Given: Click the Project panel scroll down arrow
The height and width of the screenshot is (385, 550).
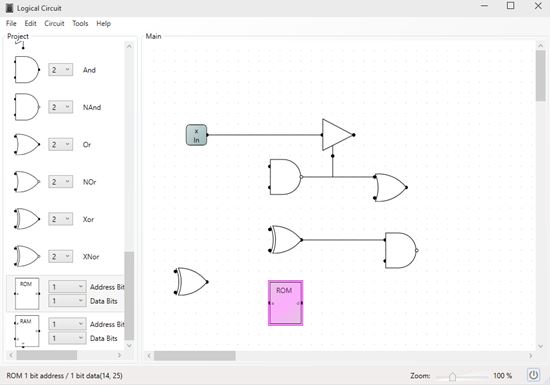Looking at the screenshot, I should [x=129, y=345].
